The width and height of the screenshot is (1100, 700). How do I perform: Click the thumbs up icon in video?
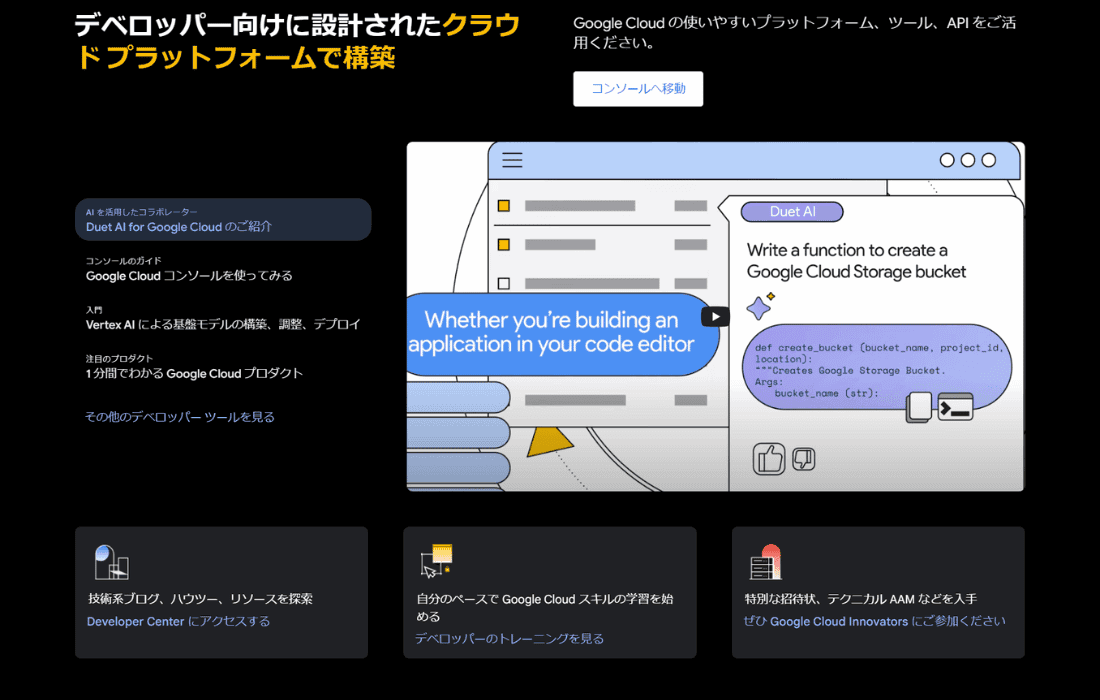coord(769,459)
